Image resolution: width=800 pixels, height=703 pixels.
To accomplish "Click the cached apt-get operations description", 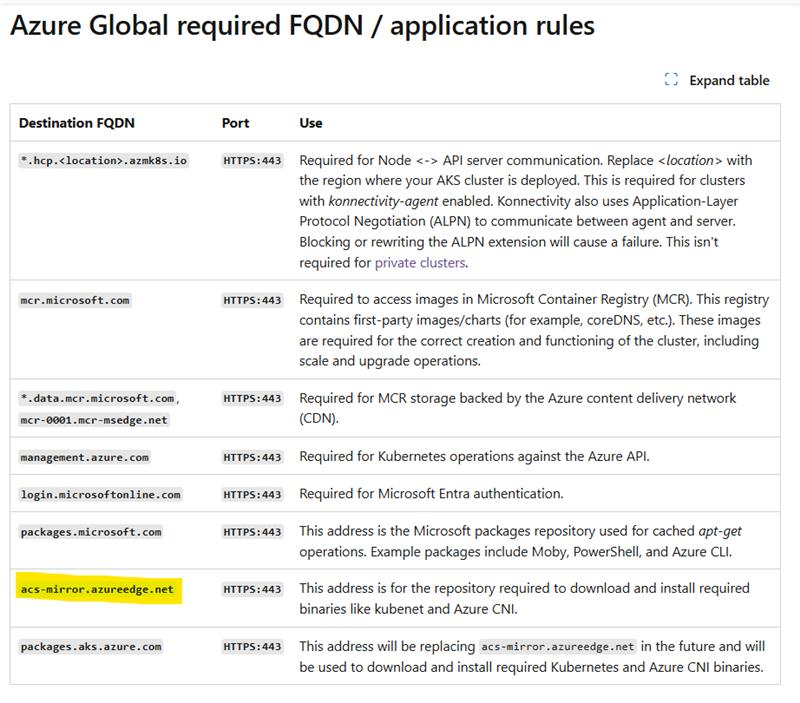I will coord(520,541).
